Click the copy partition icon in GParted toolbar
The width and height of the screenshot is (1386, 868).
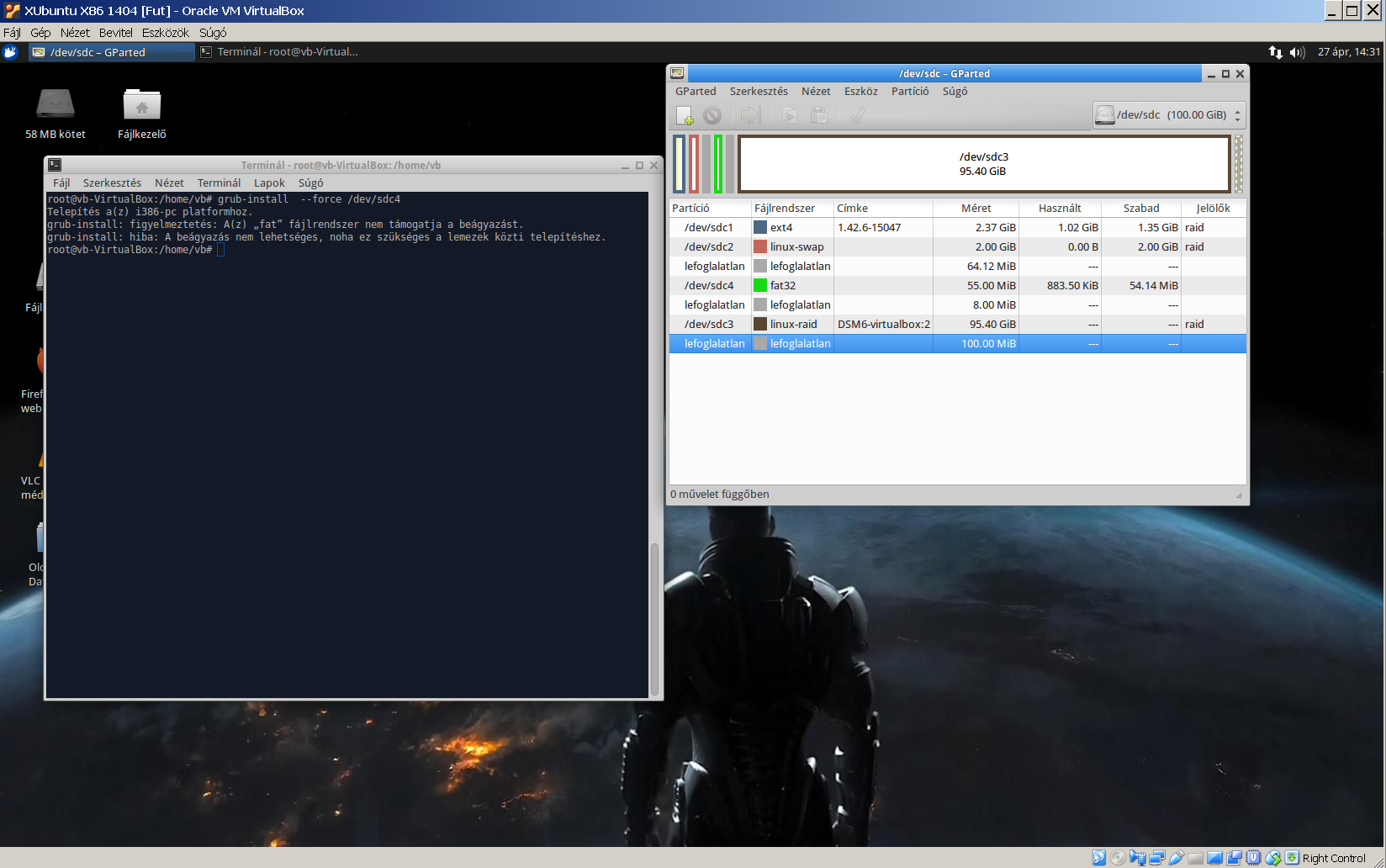[789, 115]
